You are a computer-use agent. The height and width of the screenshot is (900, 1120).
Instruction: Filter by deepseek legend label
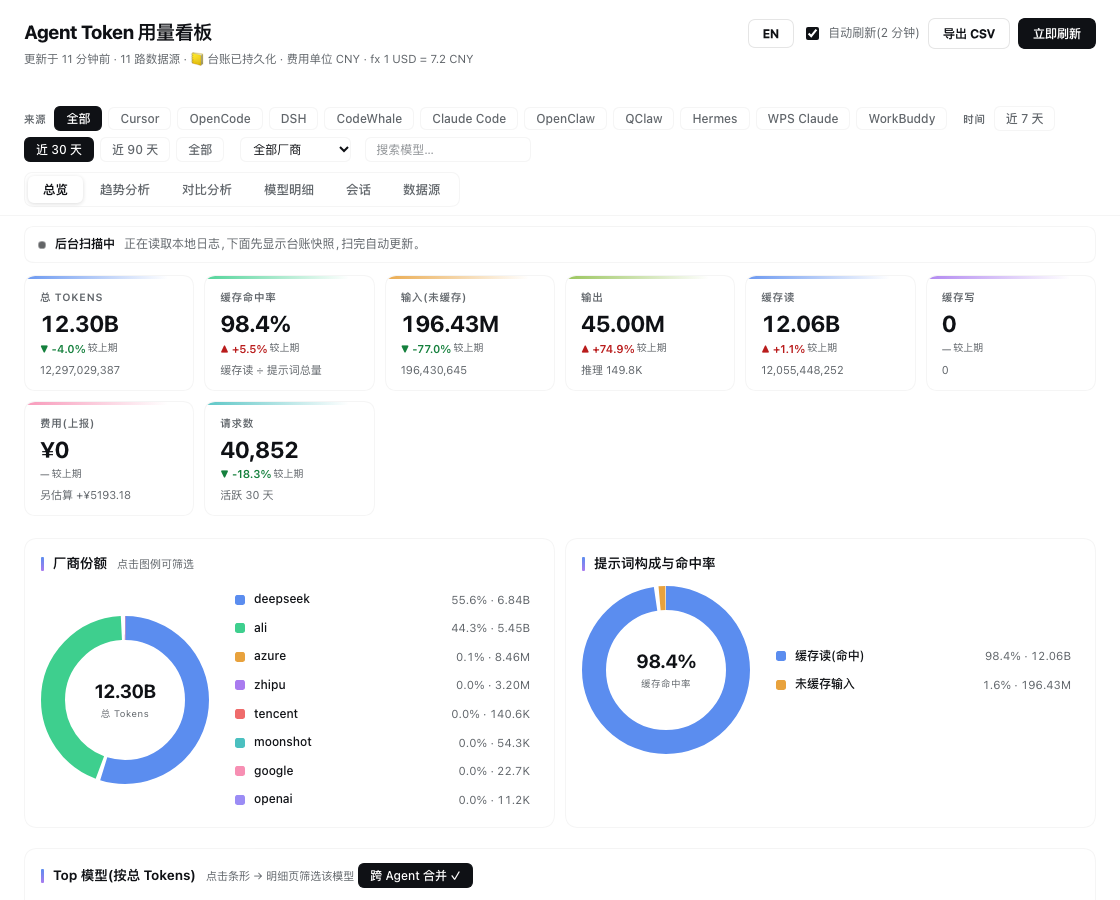coord(281,599)
